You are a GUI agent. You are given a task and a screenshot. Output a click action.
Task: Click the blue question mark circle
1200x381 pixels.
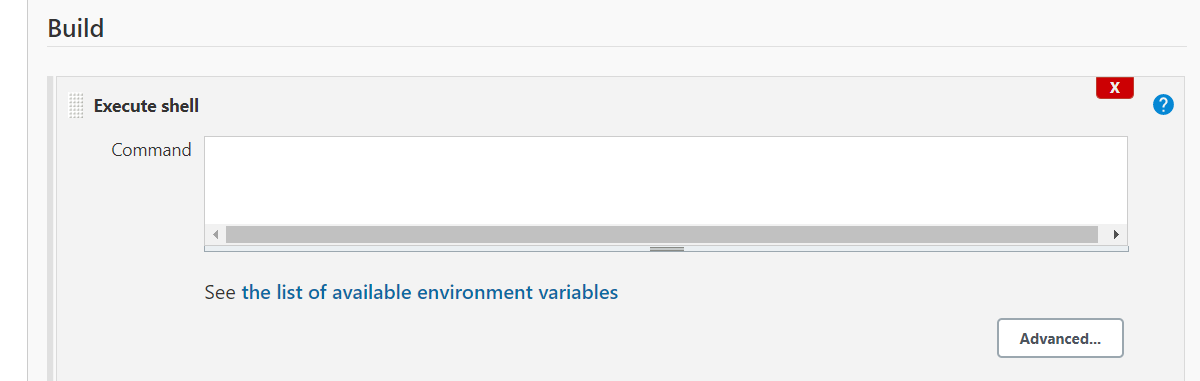tap(1163, 104)
